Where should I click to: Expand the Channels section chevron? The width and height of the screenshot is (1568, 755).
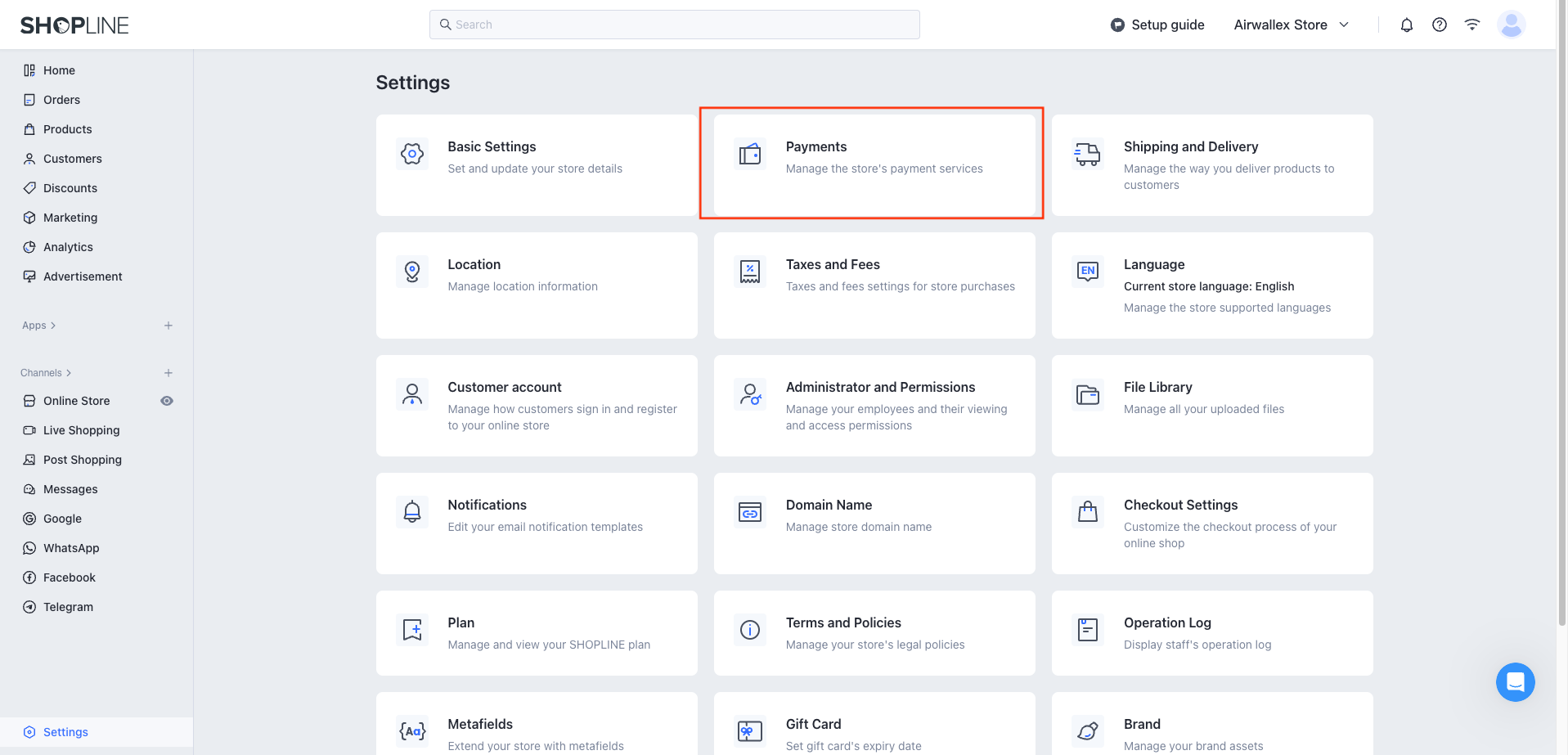(x=69, y=373)
